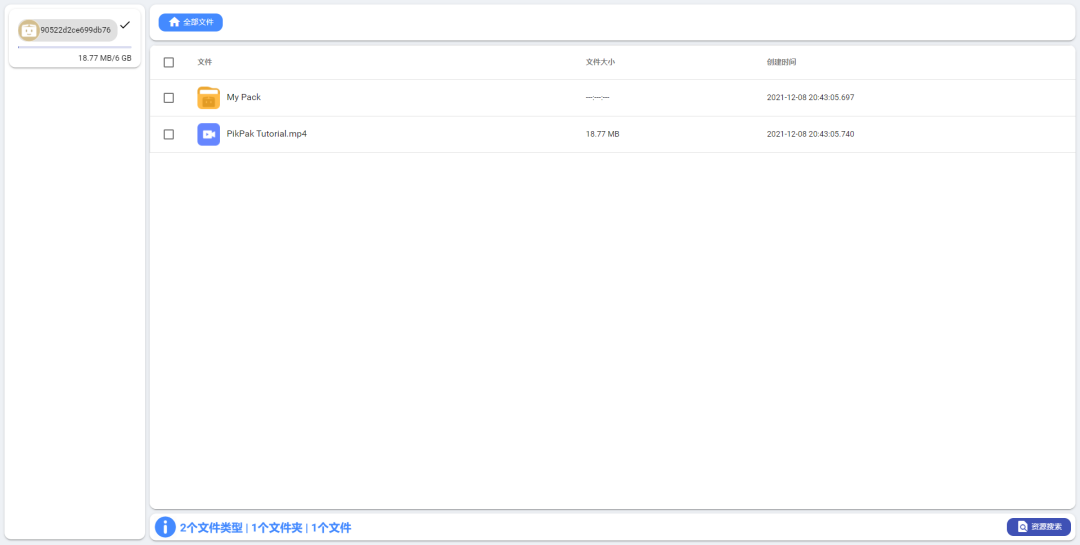This screenshot has width=1080, height=545.
Task: Click the 2个文件类型 status summary text
Action: click(211, 528)
